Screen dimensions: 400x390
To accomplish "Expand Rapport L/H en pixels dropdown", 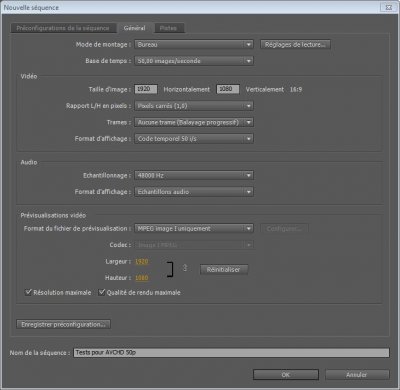I will pos(194,106).
